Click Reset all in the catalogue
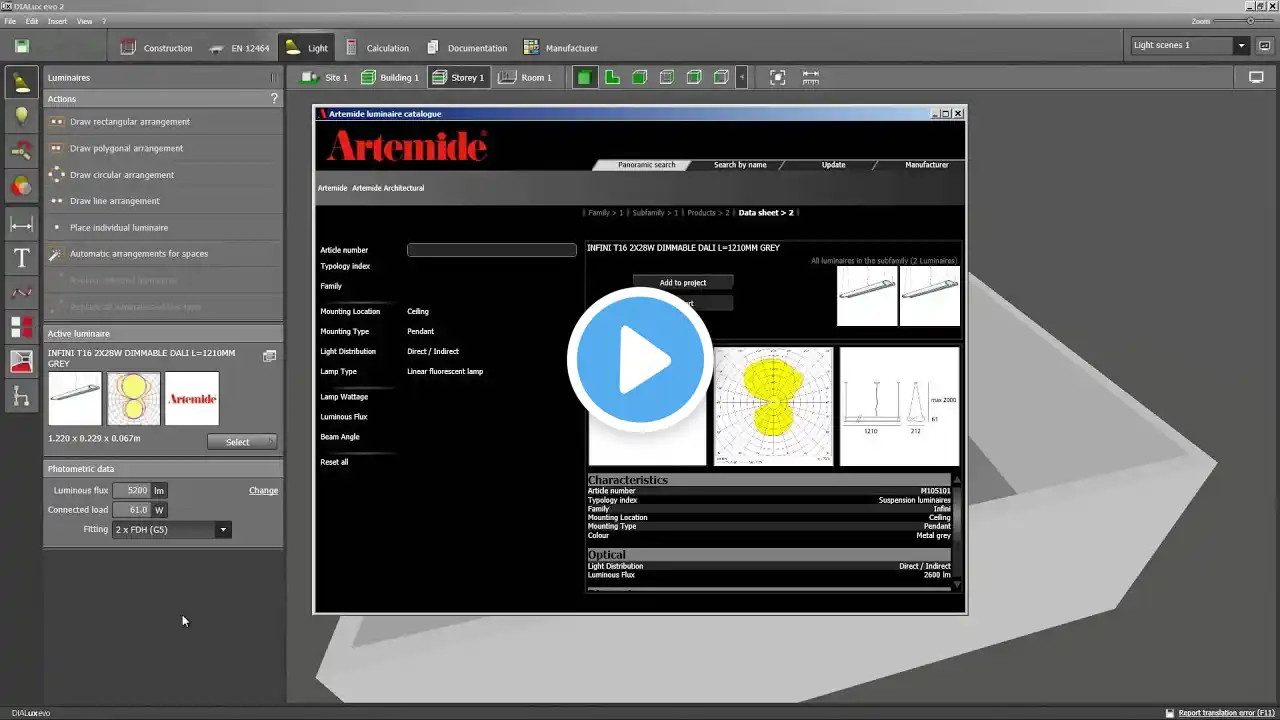 pos(334,462)
